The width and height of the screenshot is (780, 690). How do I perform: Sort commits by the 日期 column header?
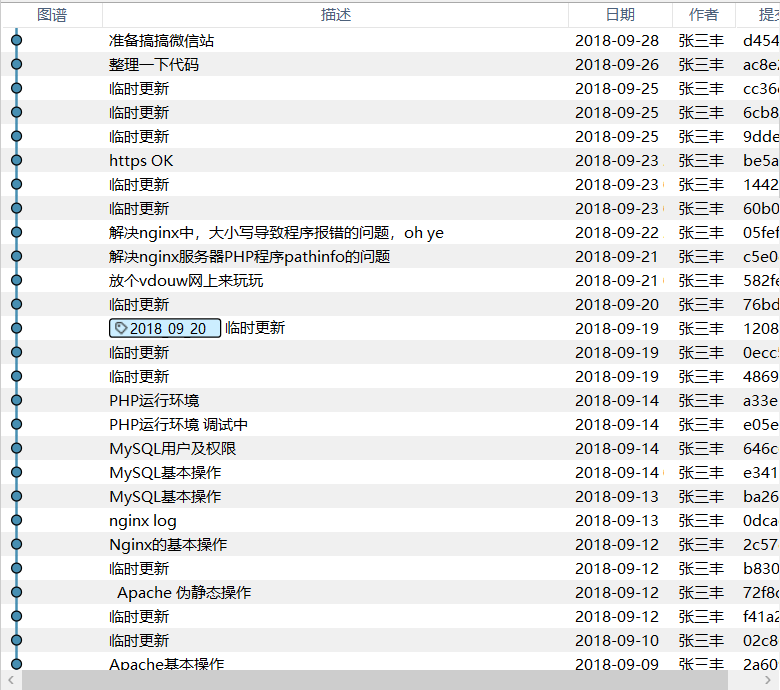click(620, 14)
